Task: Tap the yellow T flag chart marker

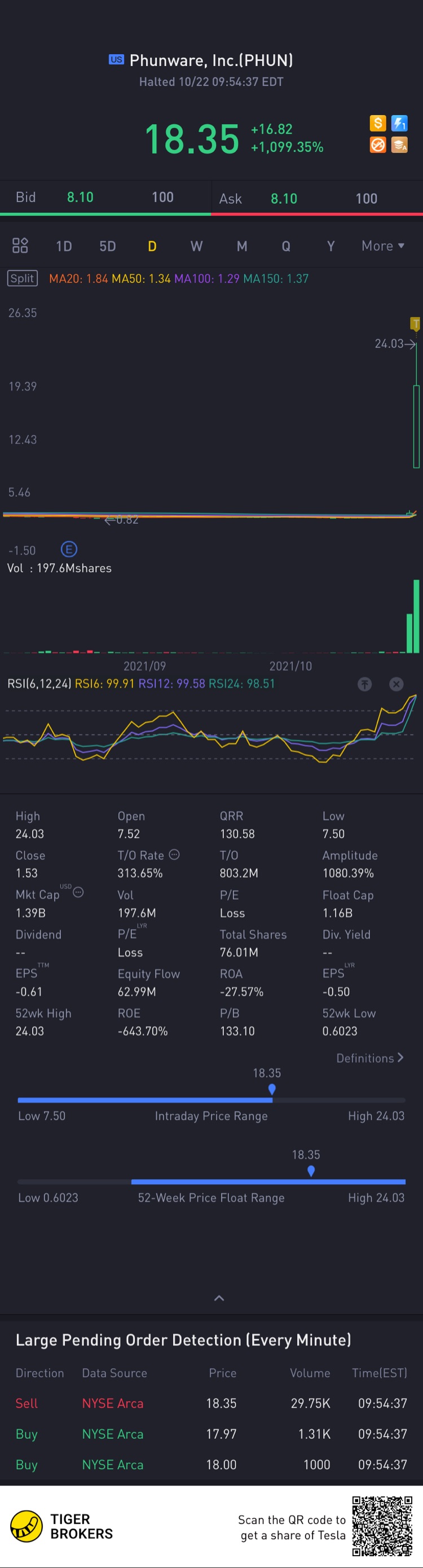Action: pos(415,324)
